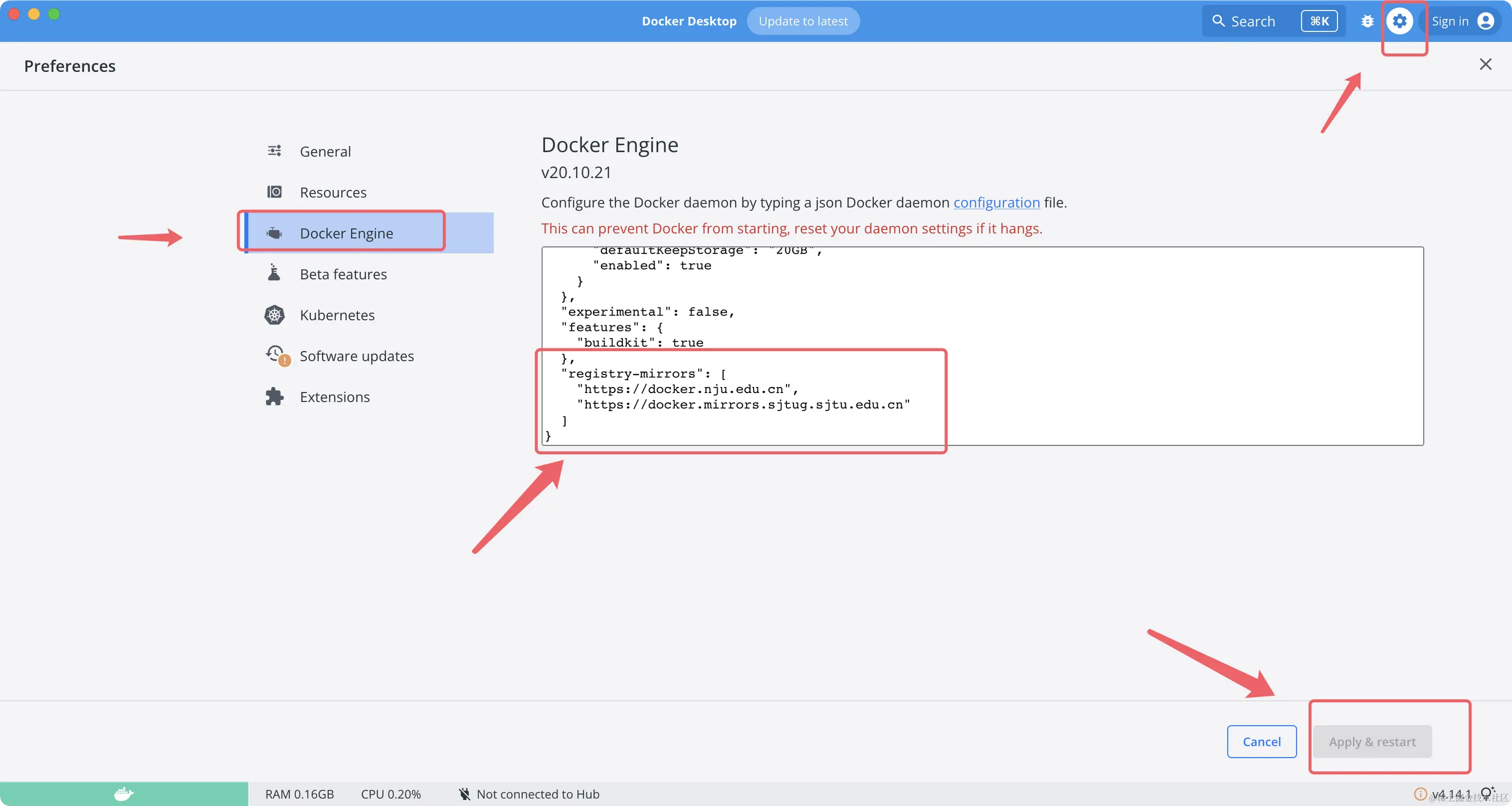
Task: Click the Docker whale icon in status bar
Action: pos(124,793)
